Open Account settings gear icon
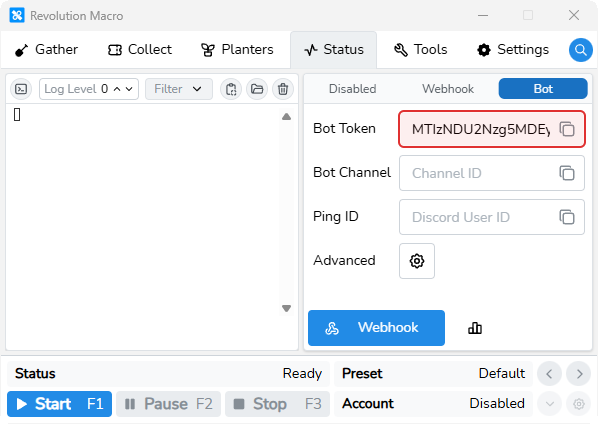 tap(579, 403)
